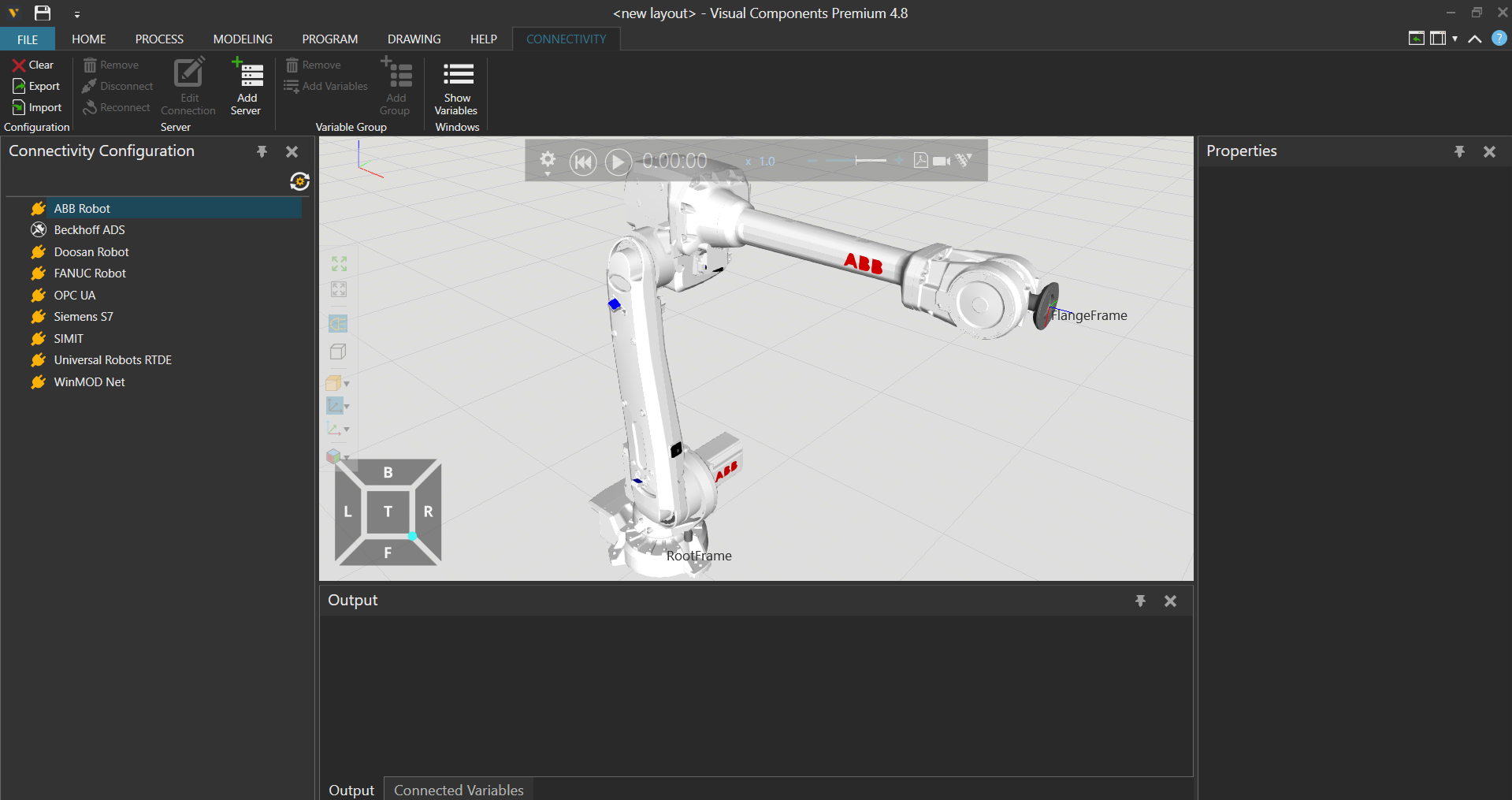Toggle orthographic view cube button
The height and width of the screenshot is (800, 1512).
coord(338,352)
